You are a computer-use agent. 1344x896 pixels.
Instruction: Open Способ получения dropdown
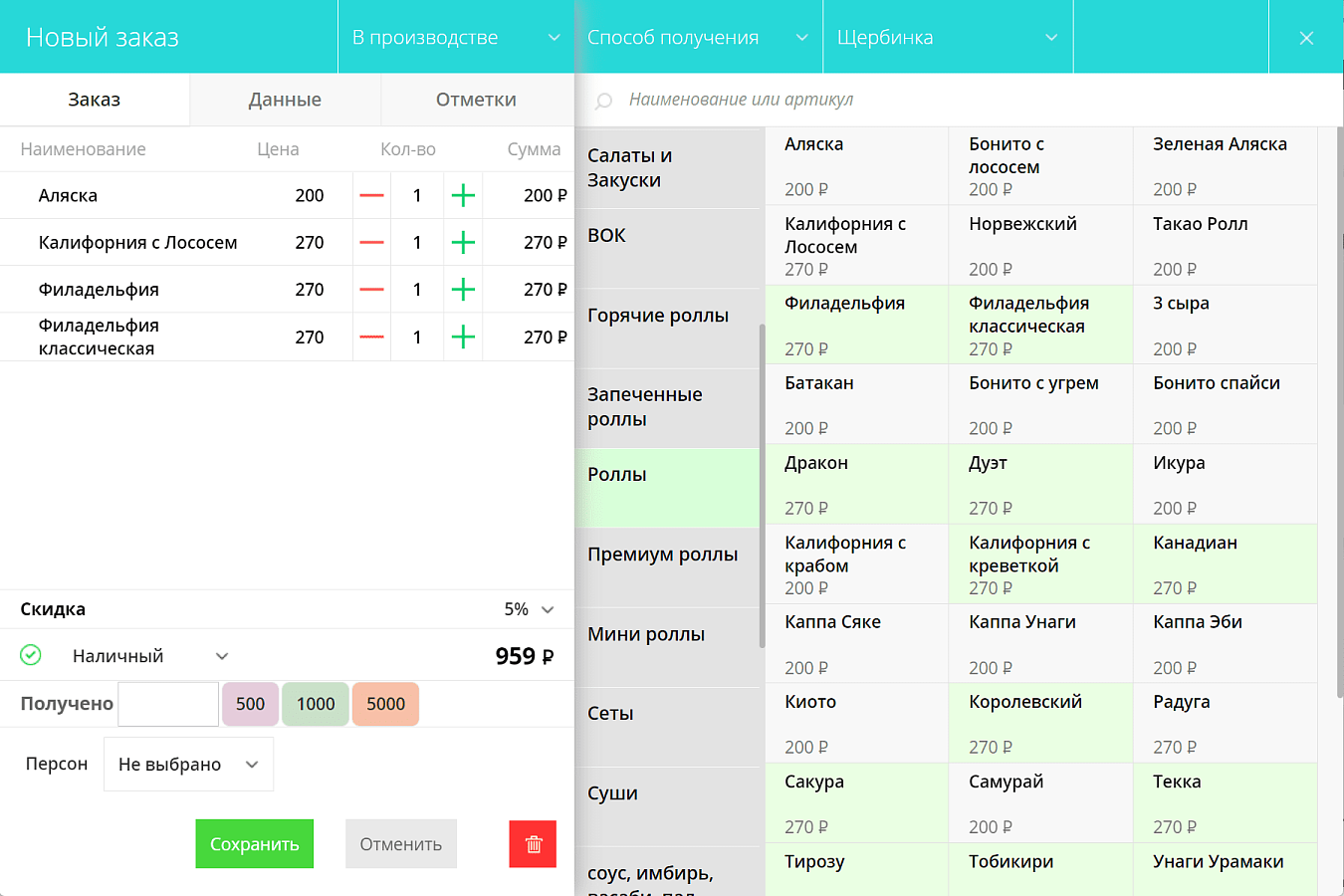699,37
